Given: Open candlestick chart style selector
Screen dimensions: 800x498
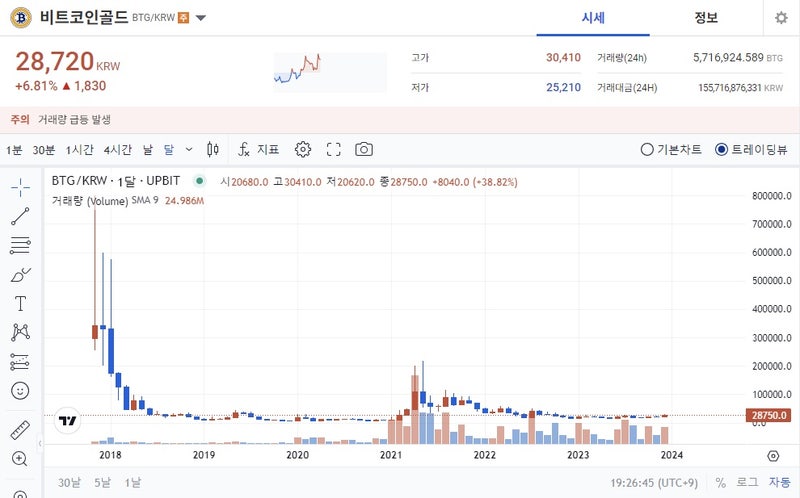Looking at the screenshot, I should pyautogui.click(x=213, y=150).
